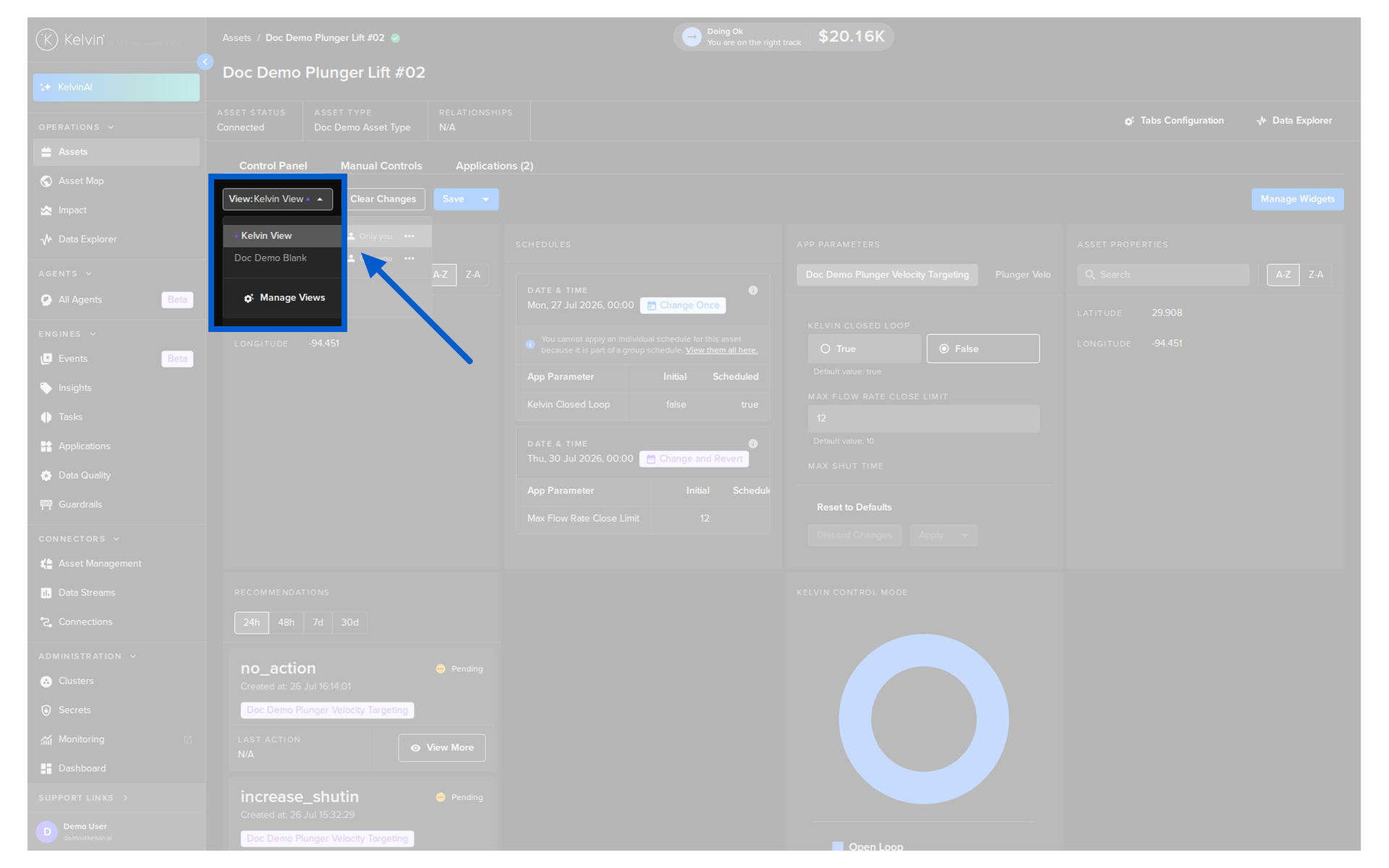Switch to the Control Panel tab
Viewport: 1389px width, 868px height.
click(x=273, y=166)
